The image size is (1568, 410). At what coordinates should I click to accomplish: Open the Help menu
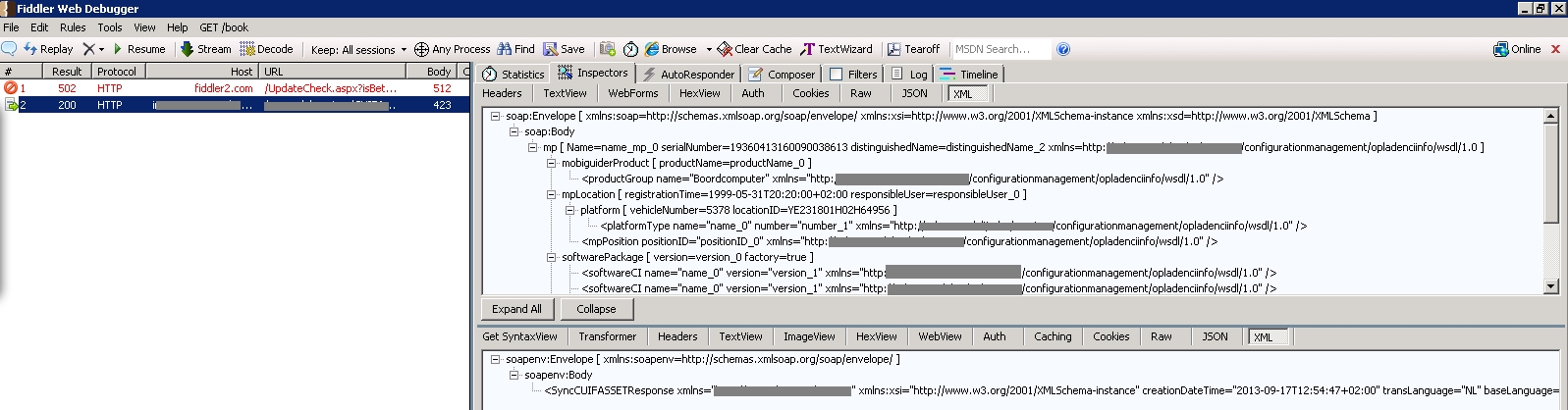[x=177, y=27]
